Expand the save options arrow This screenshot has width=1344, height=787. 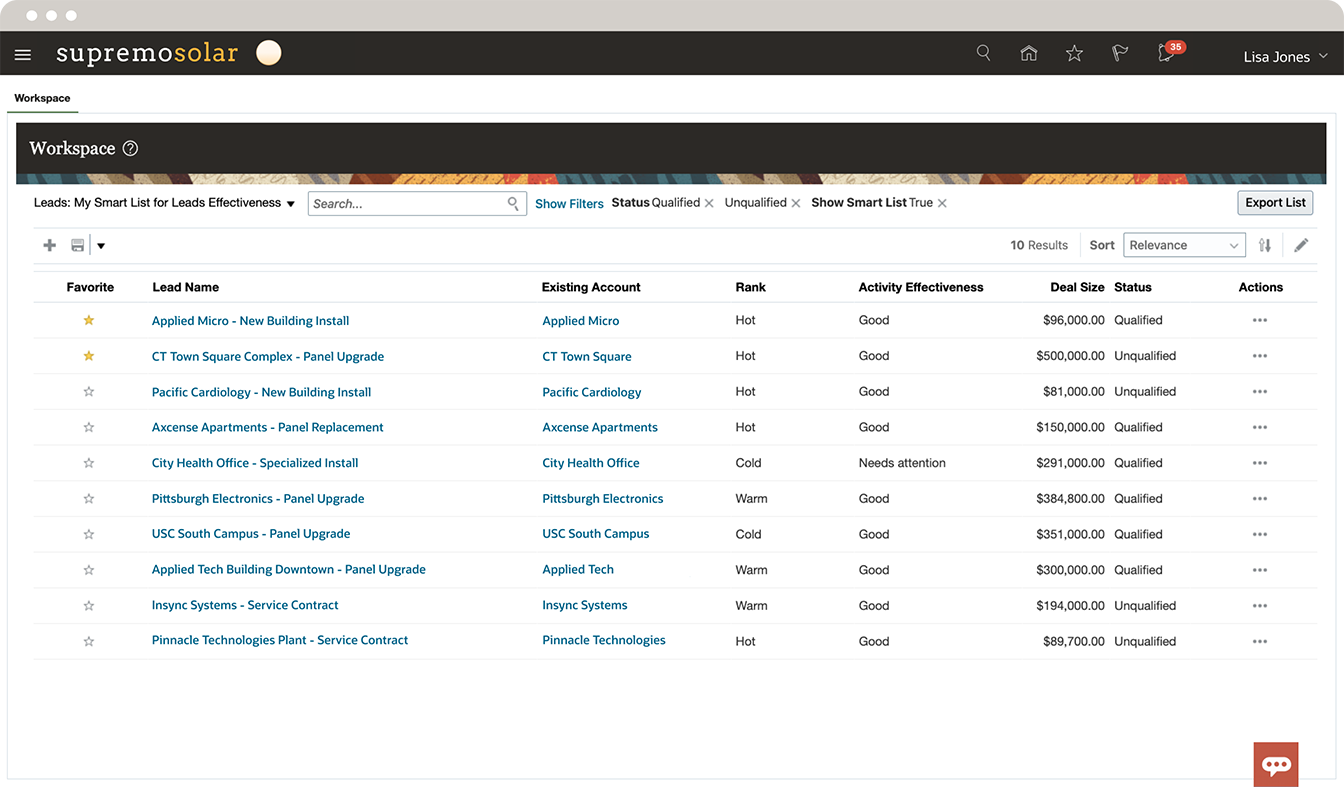pyautogui.click(x=100, y=244)
